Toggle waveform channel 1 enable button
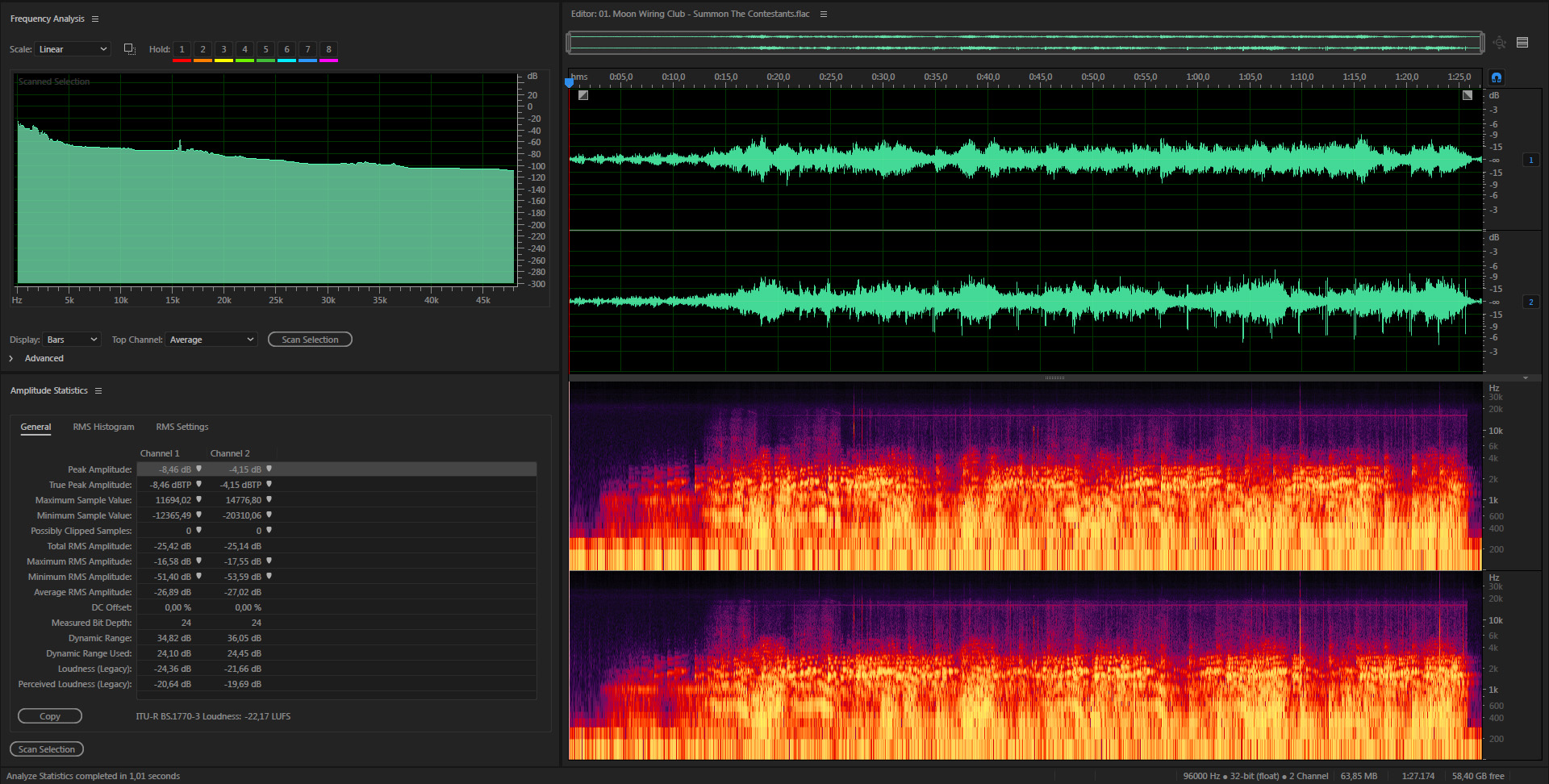1549x784 pixels. coord(1530,160)
